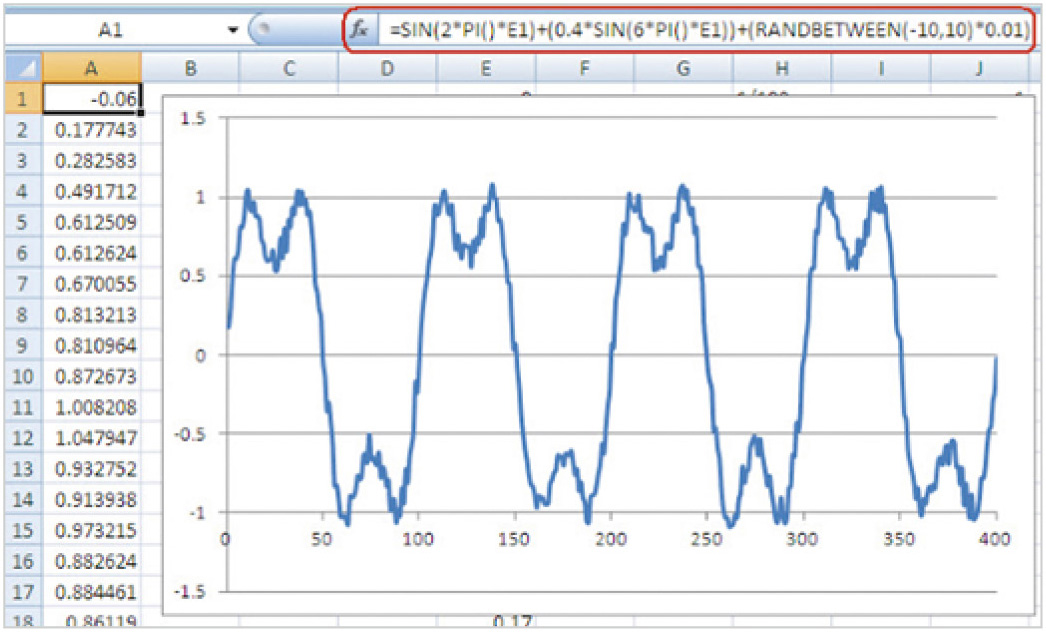
Task: Click cell A1 containing -0.06
Action: pyautogui.click(x=92, y=98)
